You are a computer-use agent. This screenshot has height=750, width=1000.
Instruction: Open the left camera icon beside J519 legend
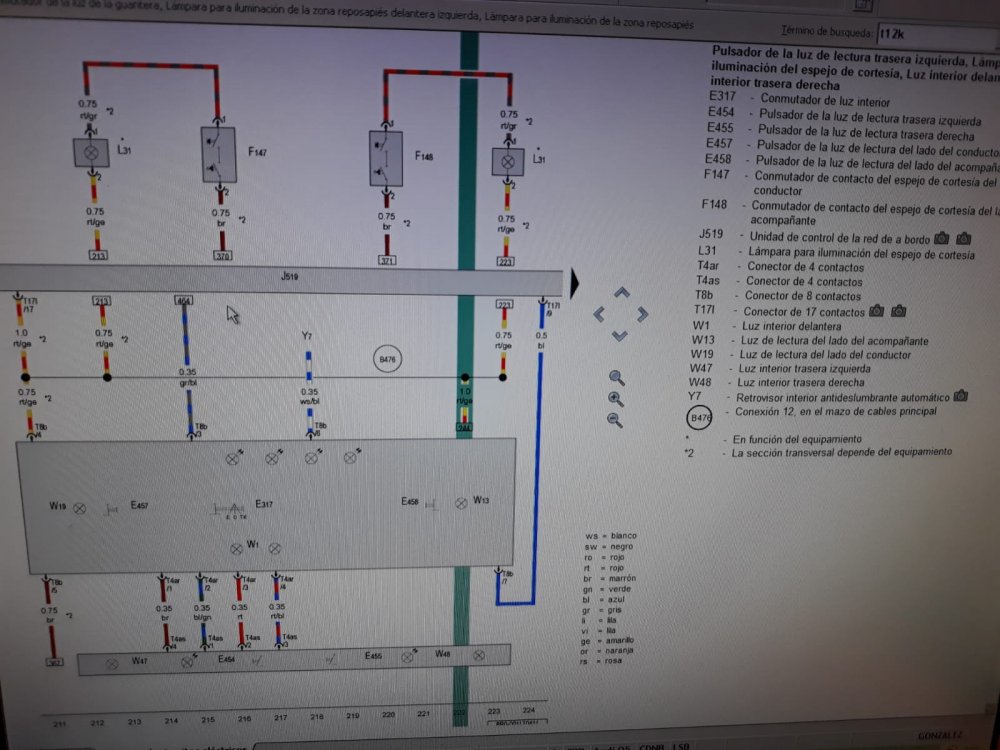[x=941, y=239]
